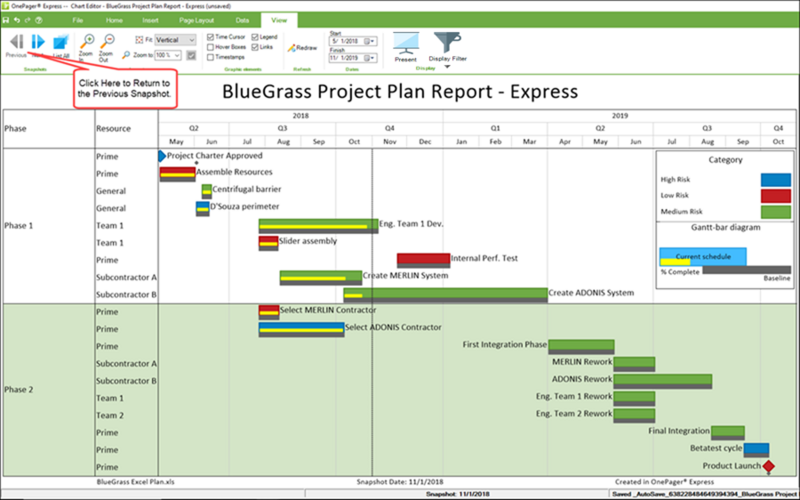This screenshot has height=500, width=800.
Task: Start Present mode with the screen icon
Action: tap(406, 43)
